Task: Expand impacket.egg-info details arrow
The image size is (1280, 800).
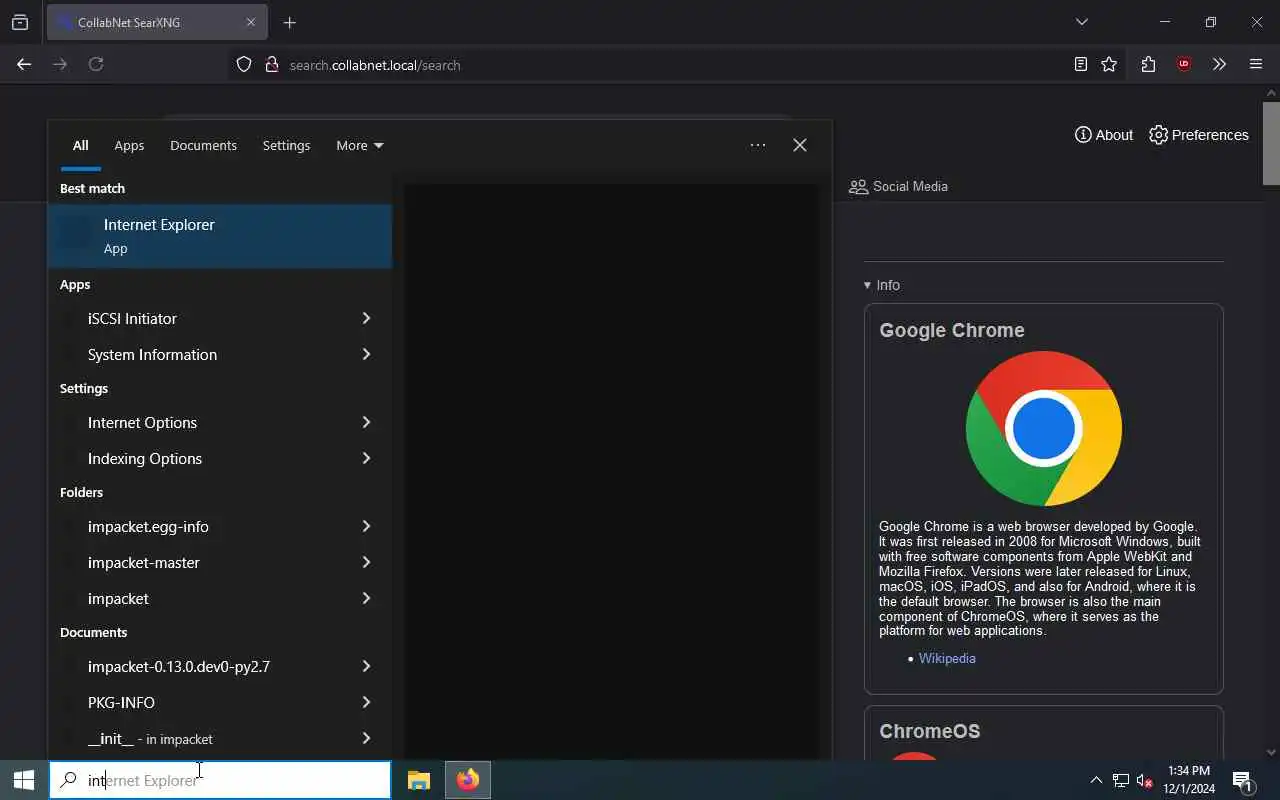Action: tap(366, 526)
